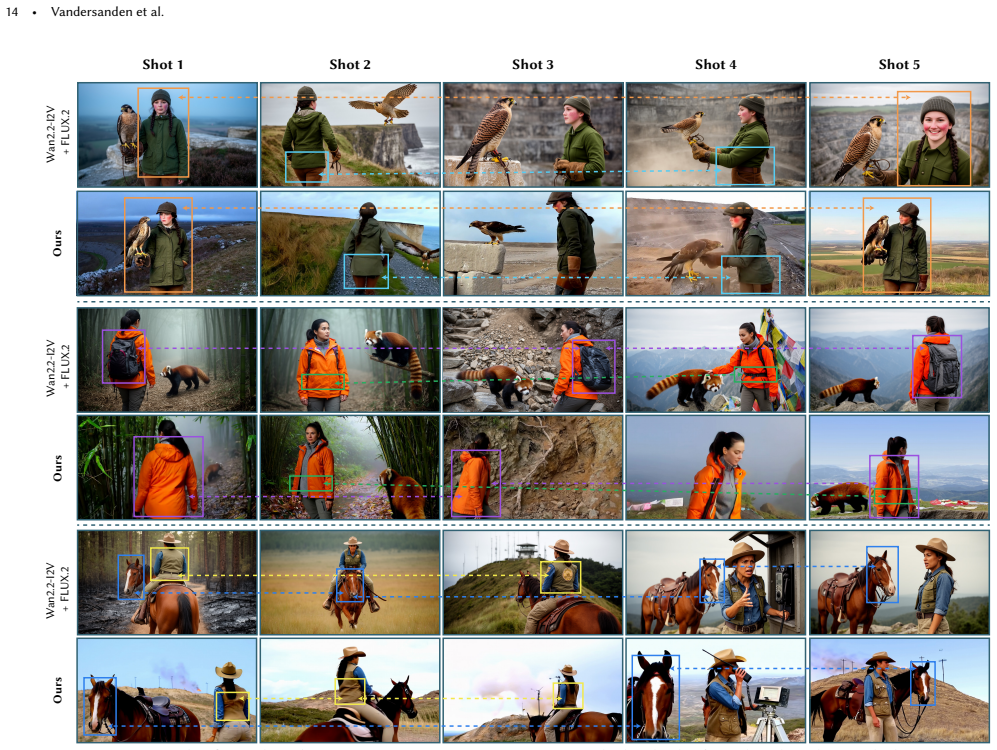Open the falcon flying over sea cliff image

click(x=350, y=134)
